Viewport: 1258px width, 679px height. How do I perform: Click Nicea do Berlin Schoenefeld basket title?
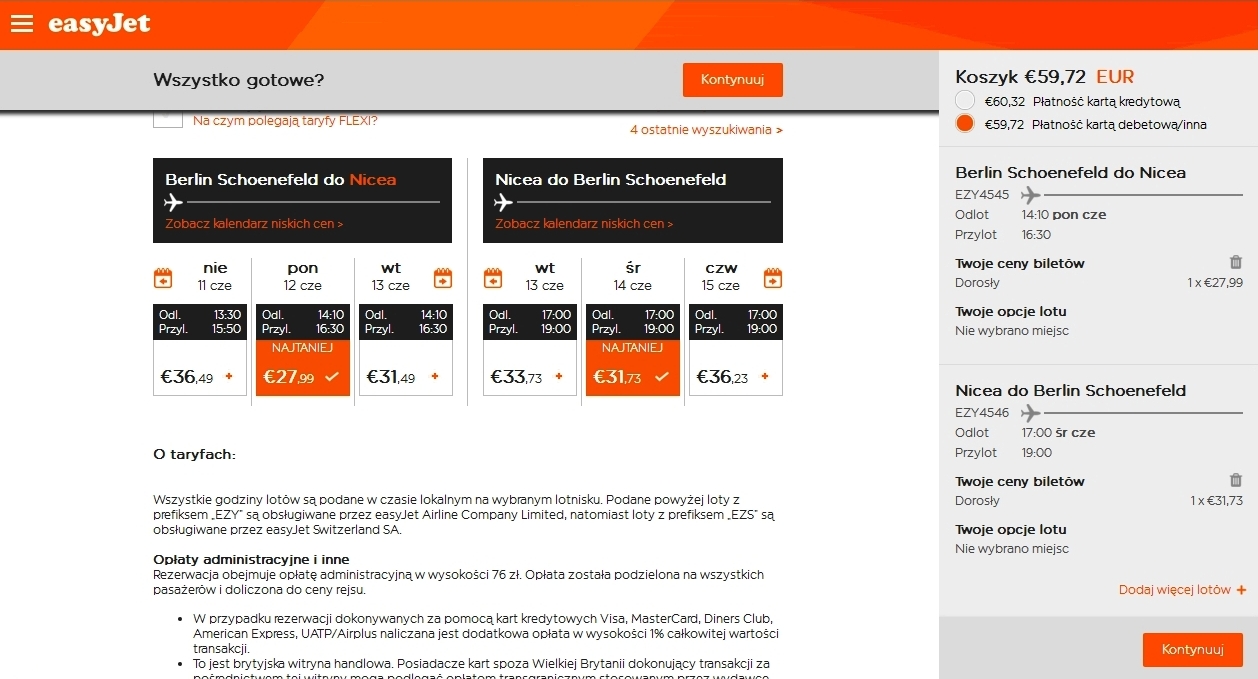coord(1070,391)
